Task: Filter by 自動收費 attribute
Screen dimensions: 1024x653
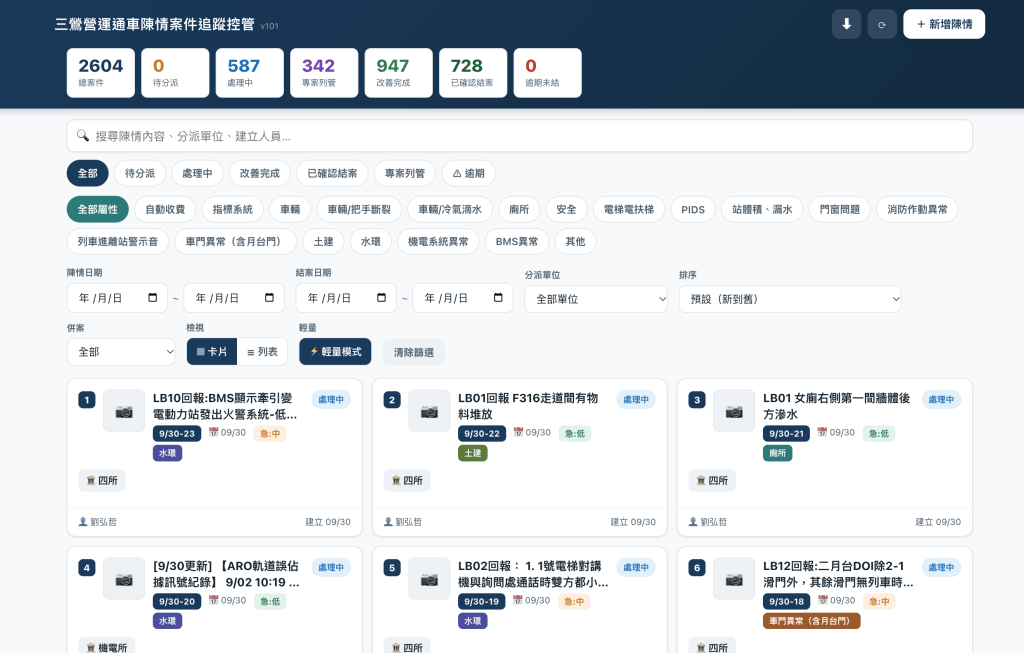Action: pos(165,210)
